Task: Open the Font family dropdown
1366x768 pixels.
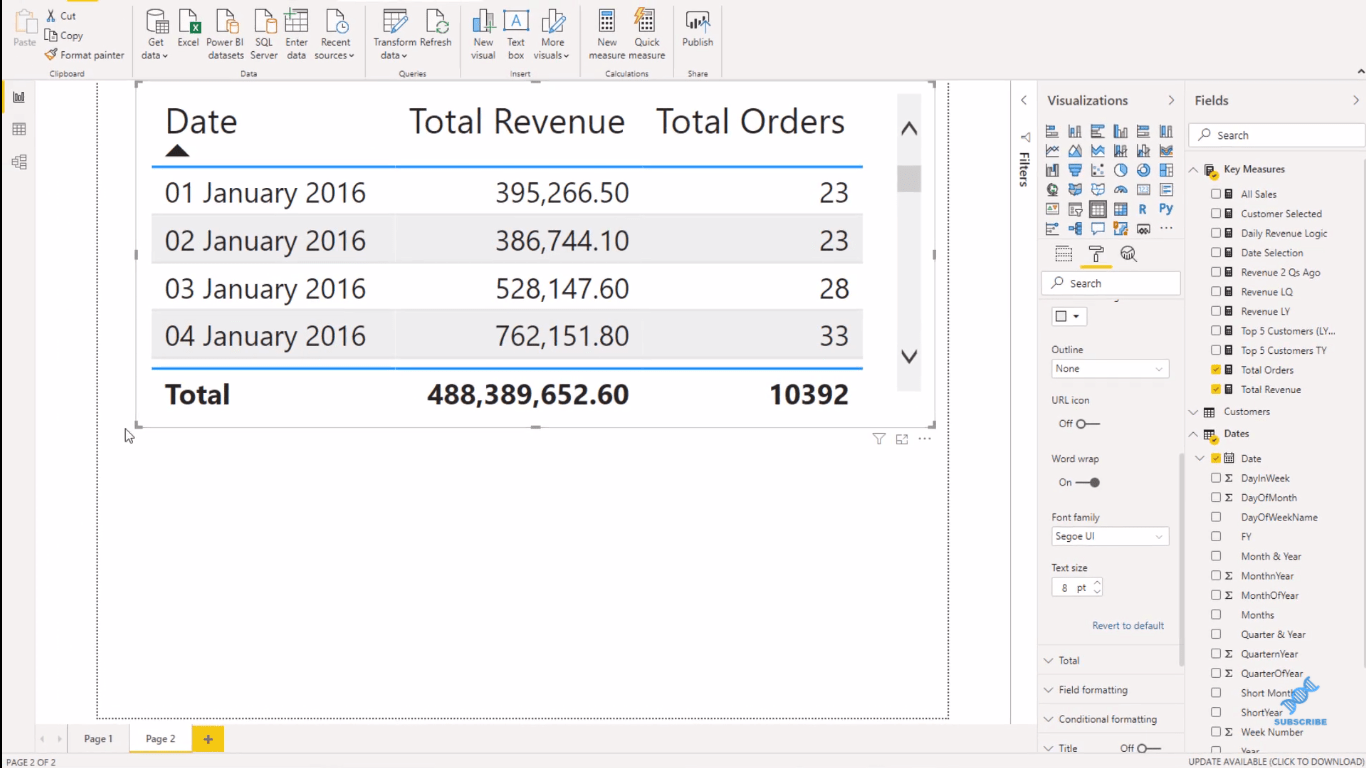Action: tap(1110, 536)
